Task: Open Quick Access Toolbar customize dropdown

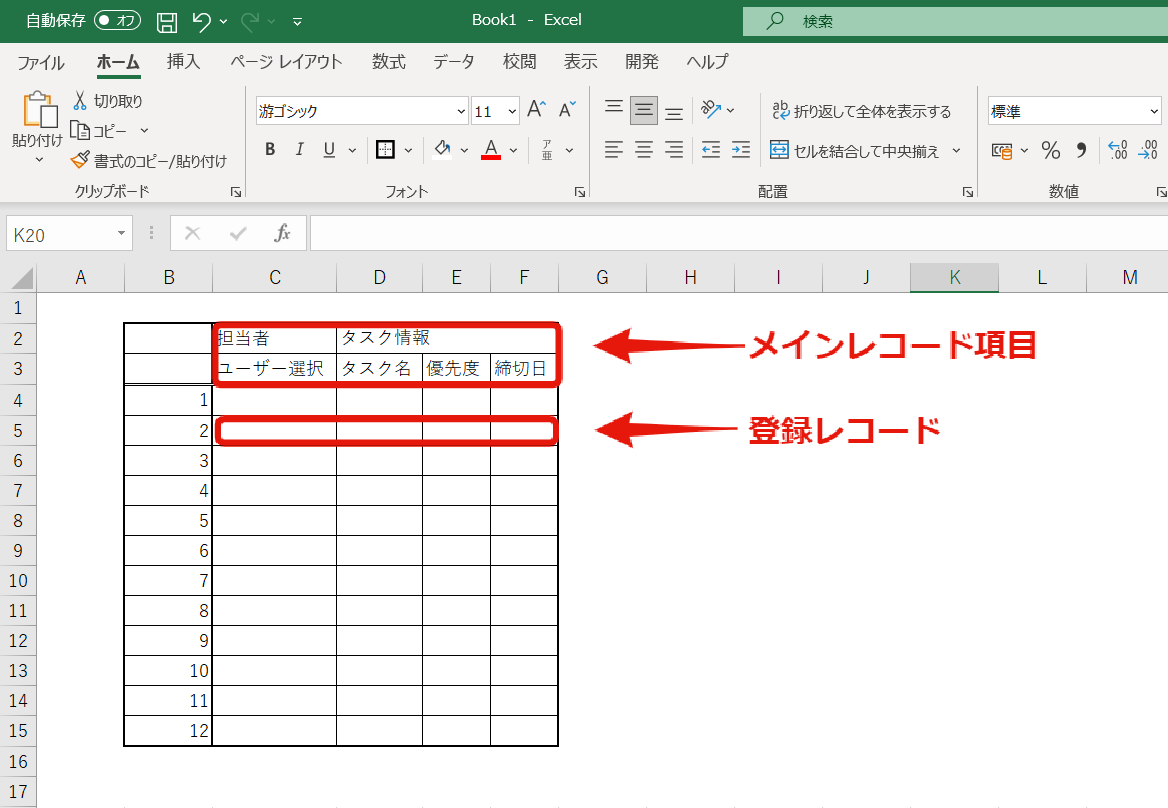Action: [297, 22]
